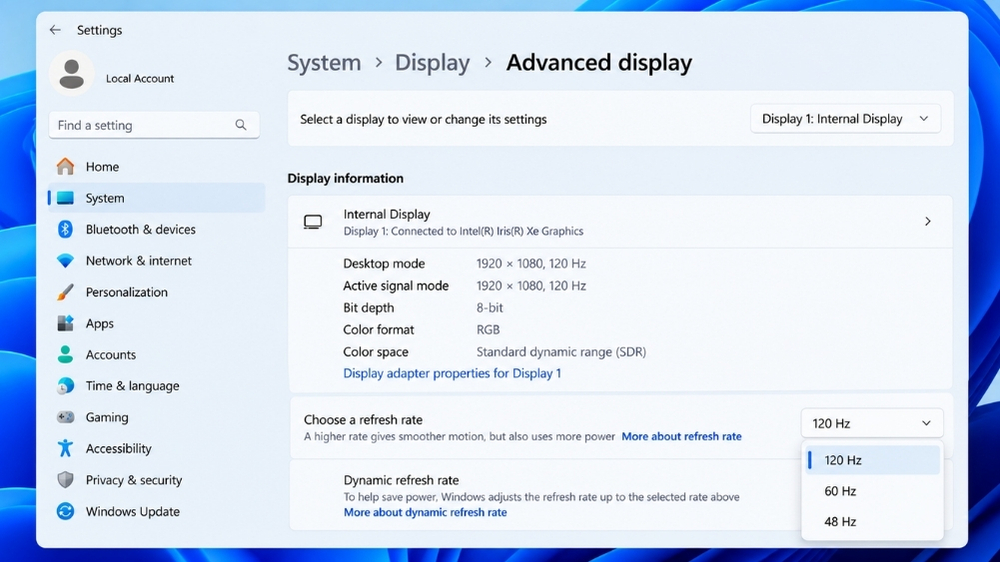Click the Bit depth value 8-bit
Screen dimensions: 1000x562
tap(490, 307)
